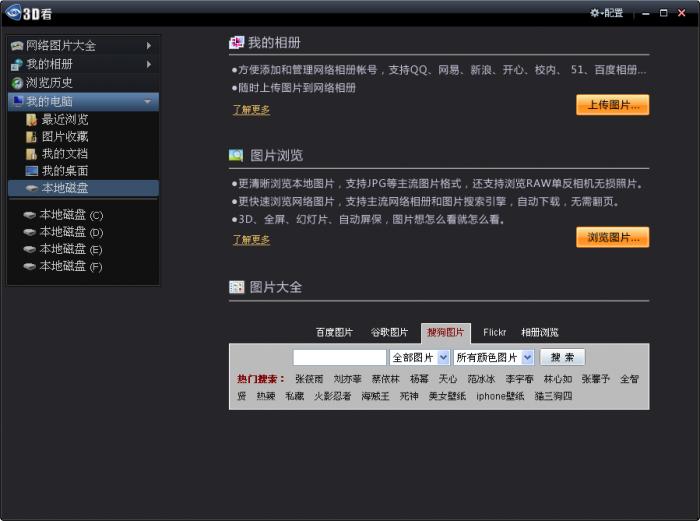Click hot search term 范冰冰
The width and height of the screenshot is (700, 521).
(x=481, y=379)
